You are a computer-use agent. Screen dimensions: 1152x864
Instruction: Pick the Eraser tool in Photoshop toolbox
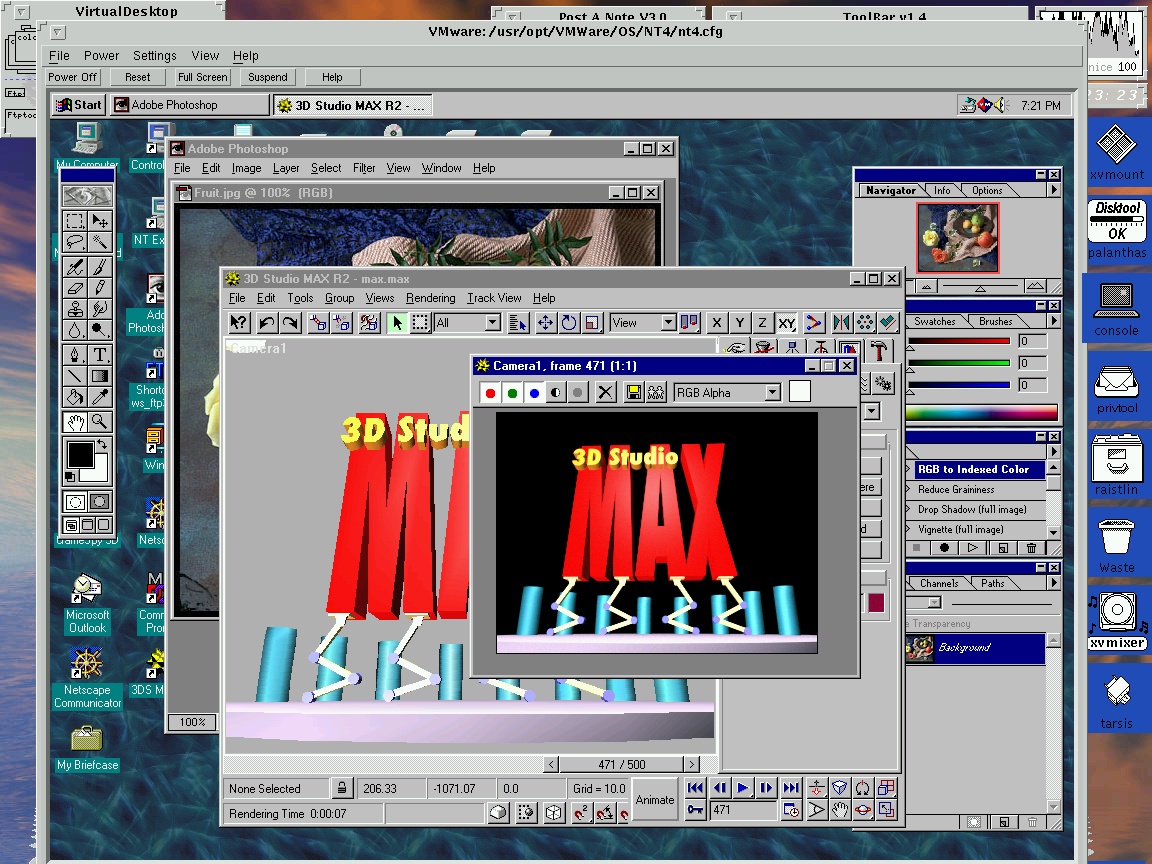75,288
